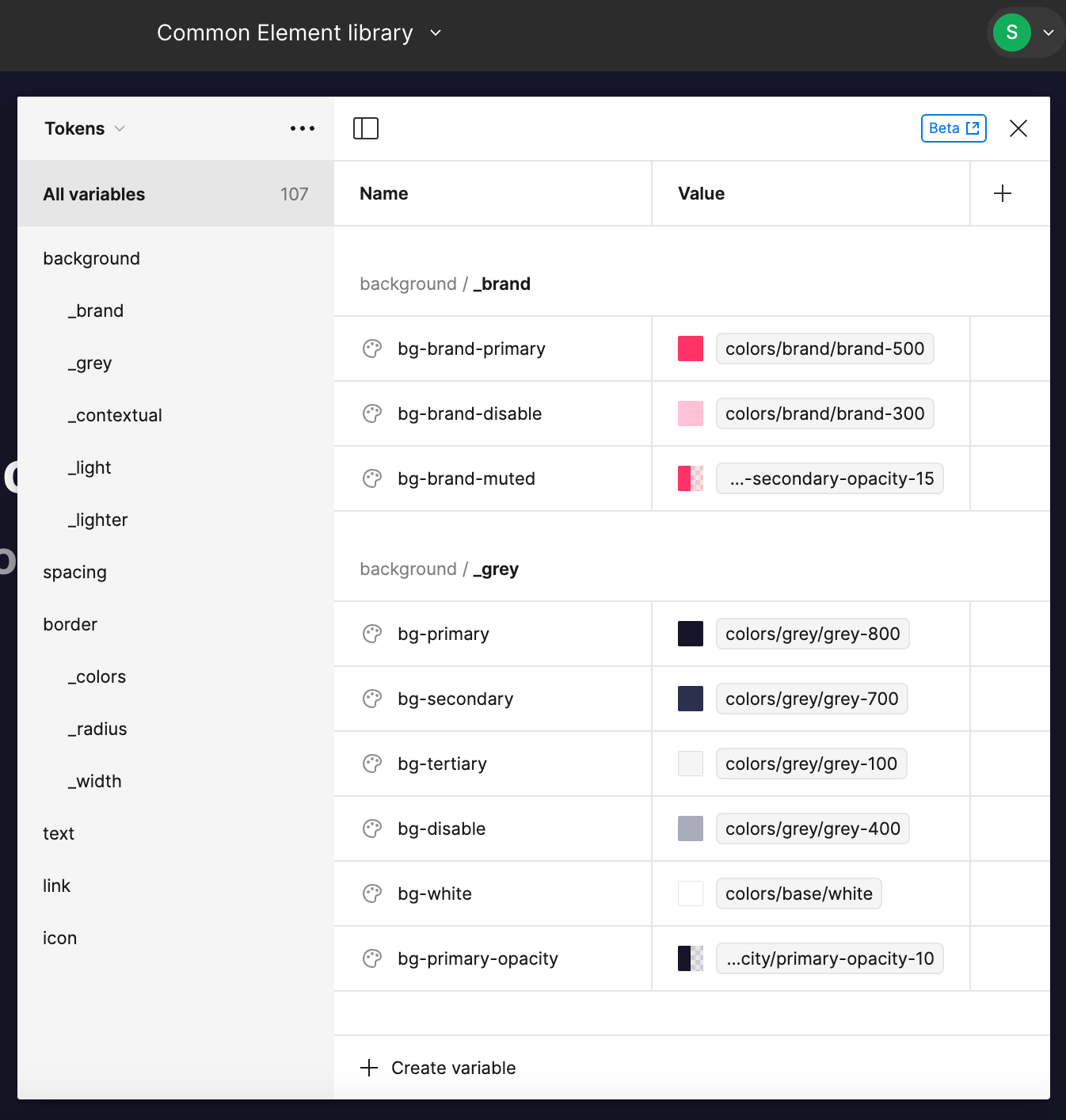
Task: Click the palette icon for bg-brand-muted
Action: (372, 478)
